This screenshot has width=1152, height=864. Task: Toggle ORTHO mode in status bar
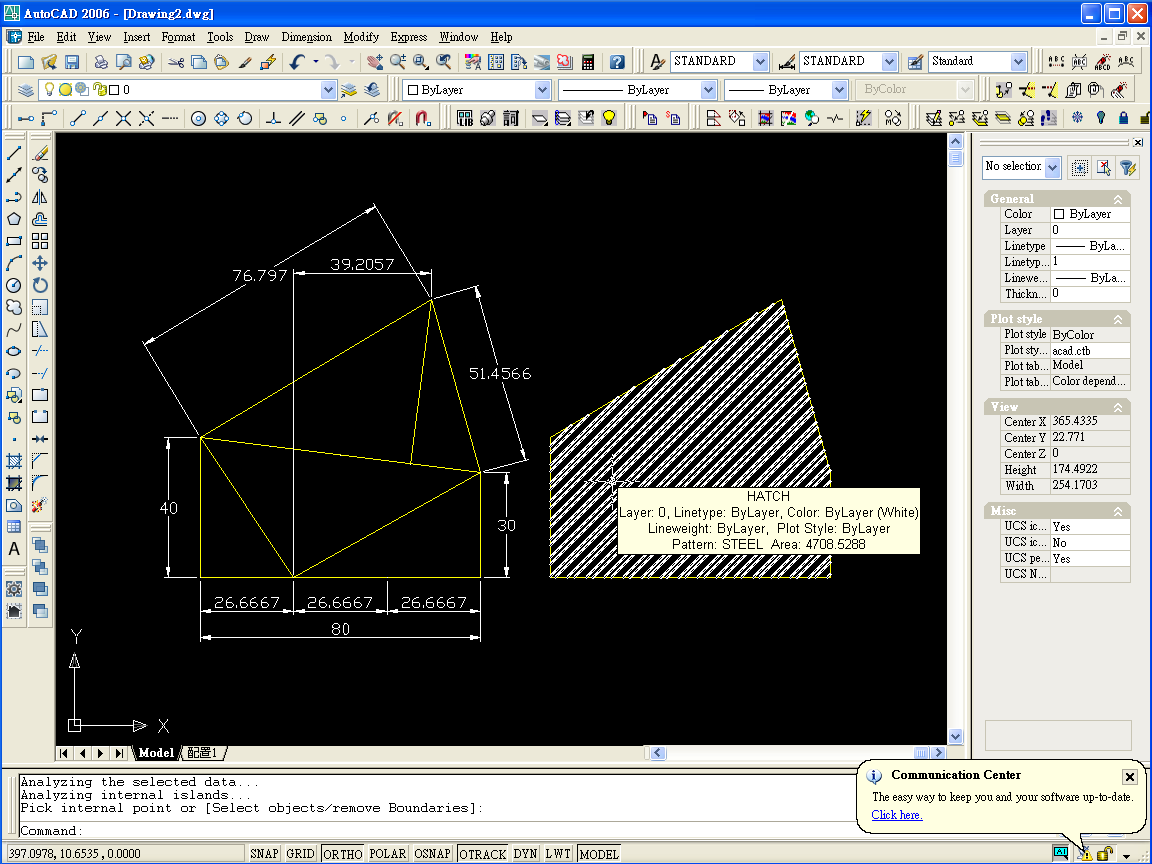343,854
